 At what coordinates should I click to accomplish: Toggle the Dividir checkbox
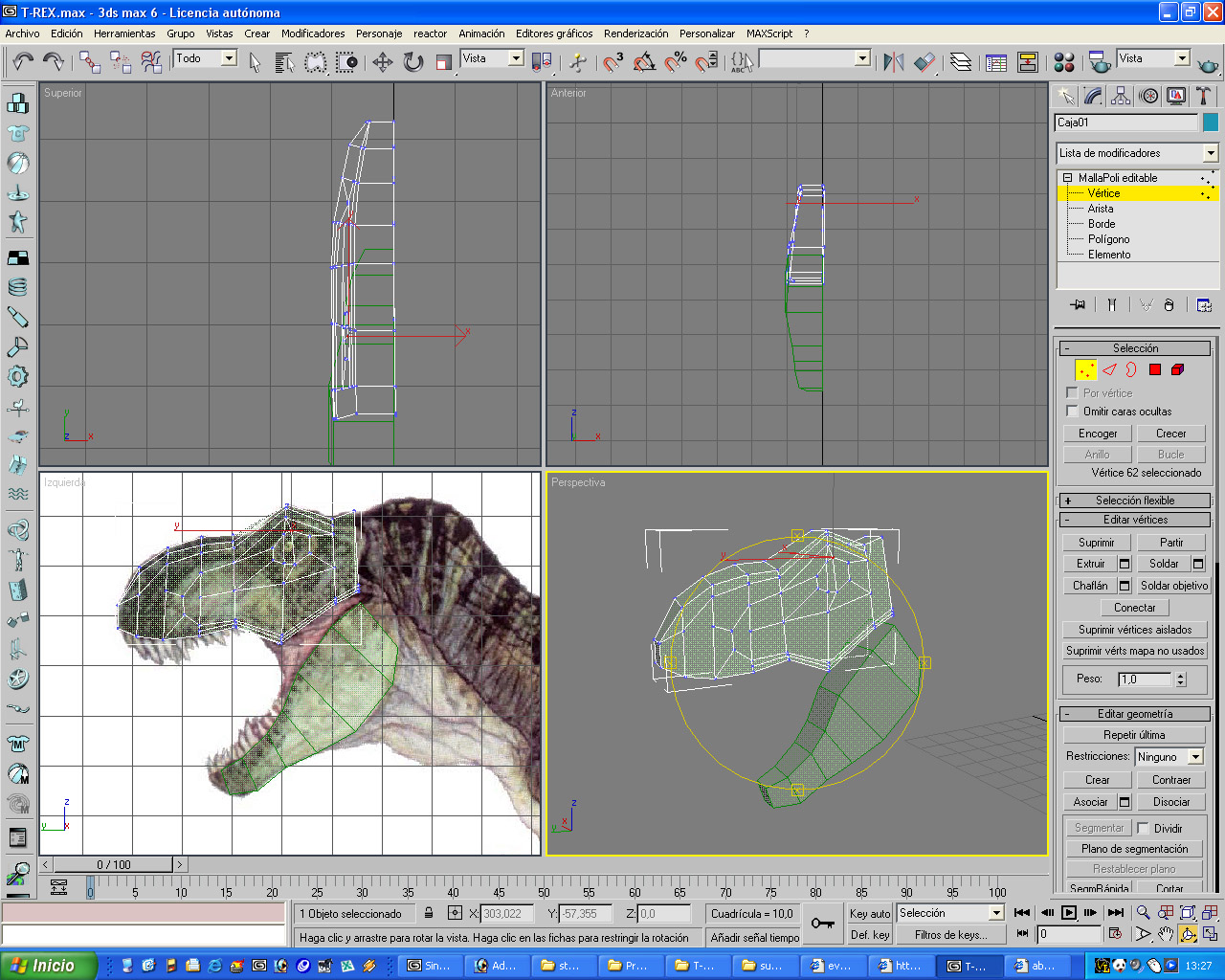[1143, 828]
